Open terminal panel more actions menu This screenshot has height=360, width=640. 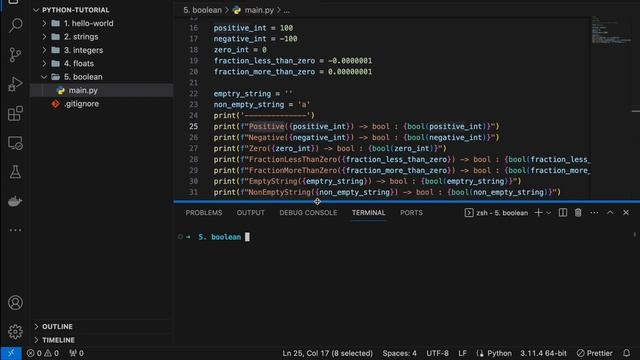pyautogui.click(x=594, y=213)
